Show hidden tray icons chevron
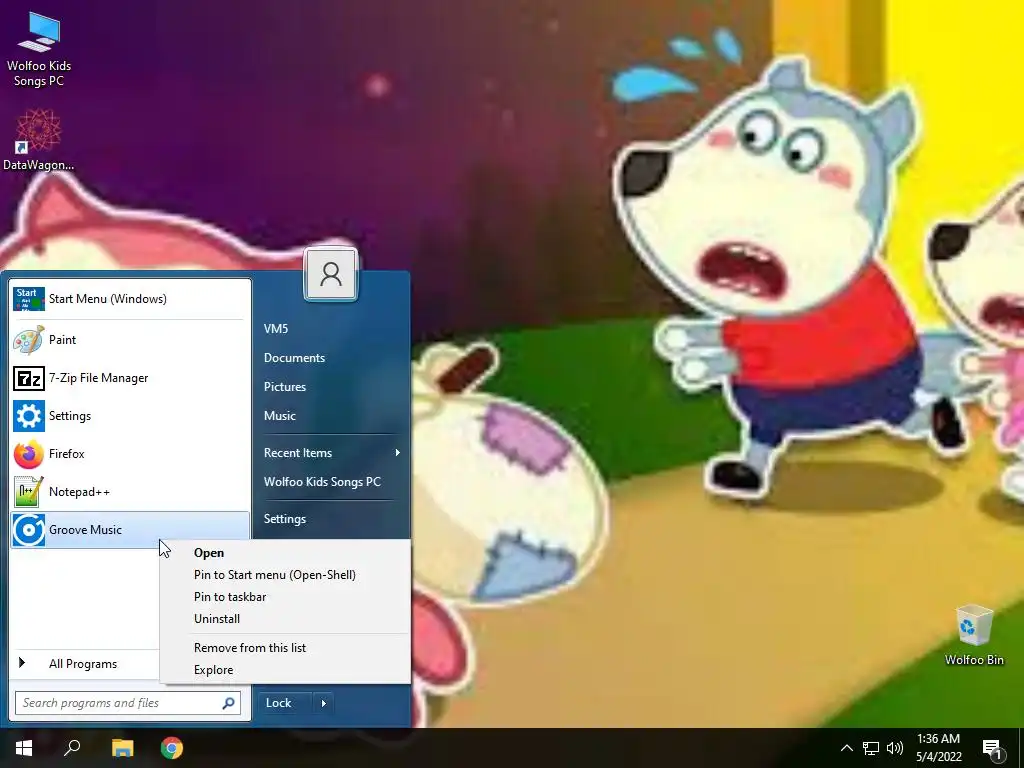Viewport: 1024px width, 768px height. click(846, 748)
